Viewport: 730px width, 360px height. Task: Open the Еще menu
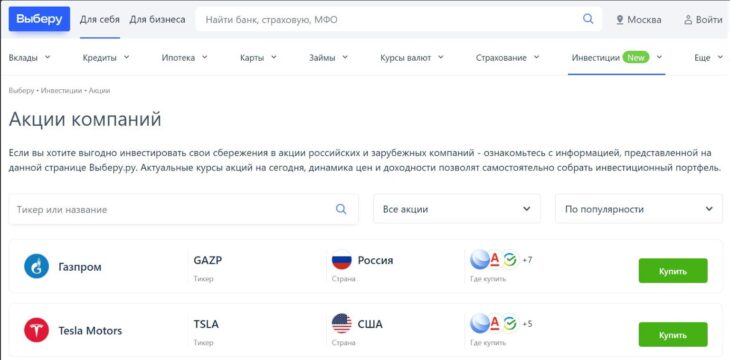[709, 58]
